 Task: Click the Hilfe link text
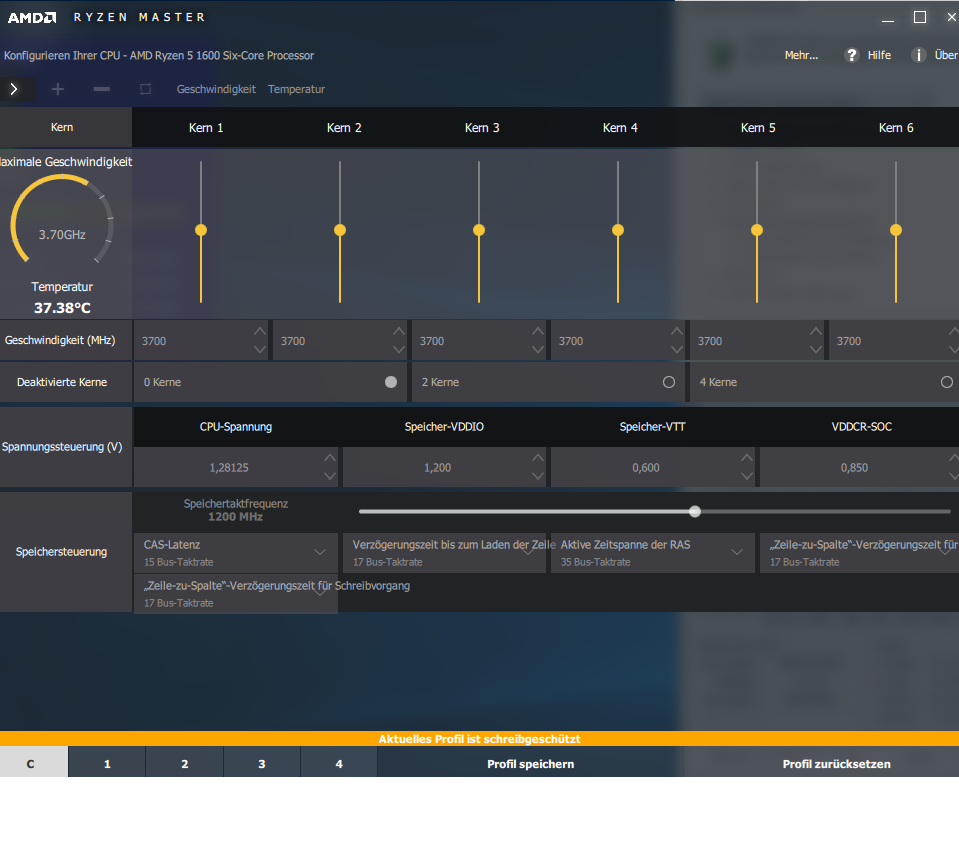coord(879,55)
